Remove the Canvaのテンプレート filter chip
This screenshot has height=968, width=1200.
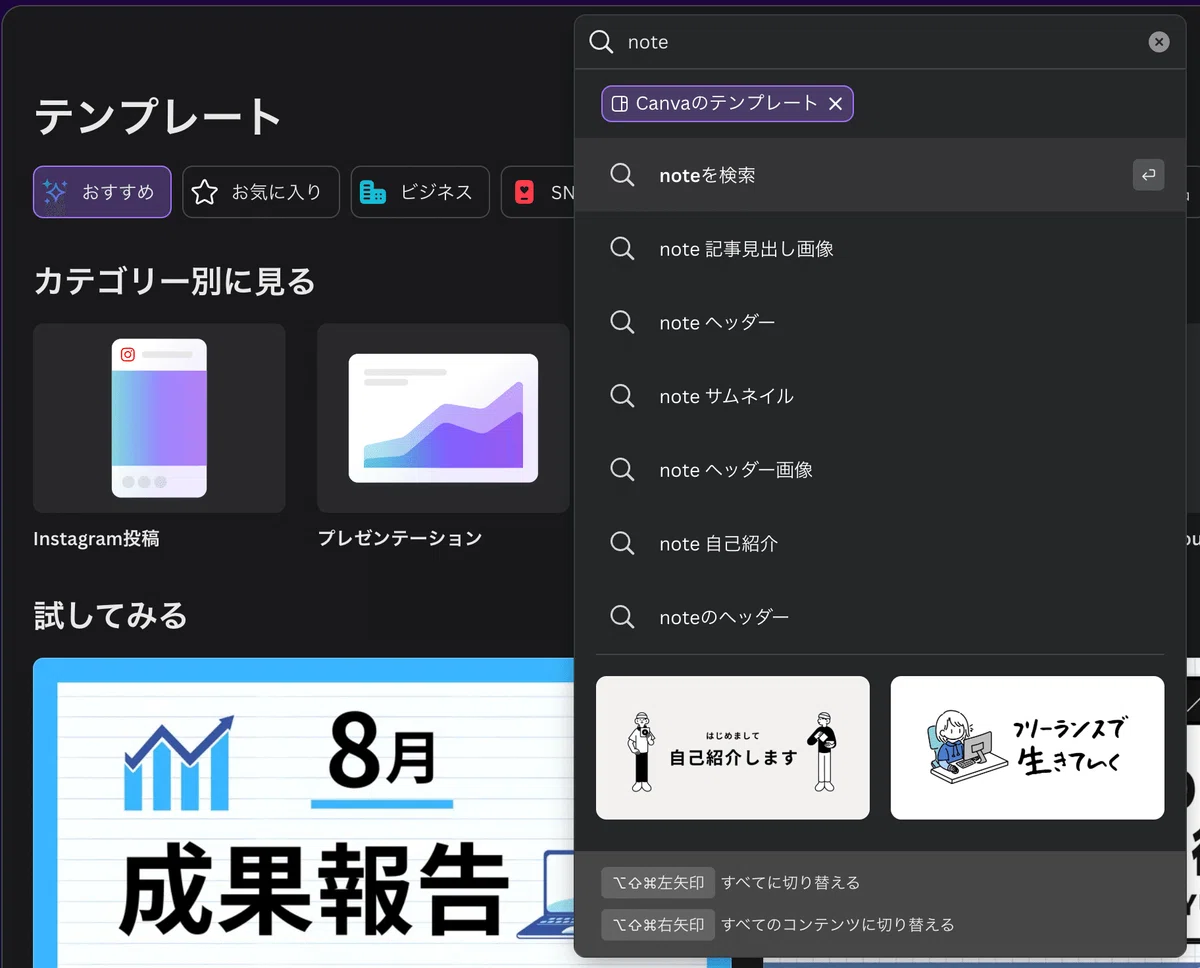[x=835, y=103]
